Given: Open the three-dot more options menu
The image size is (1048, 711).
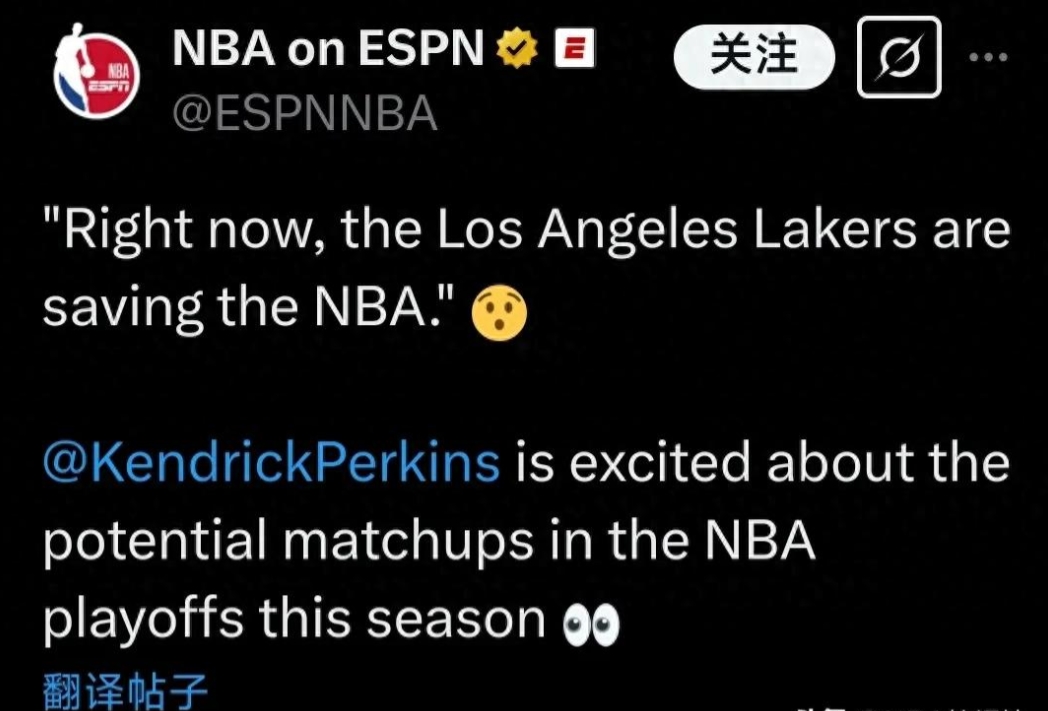Looking at the screenshot, I should [x=989, y=57].
